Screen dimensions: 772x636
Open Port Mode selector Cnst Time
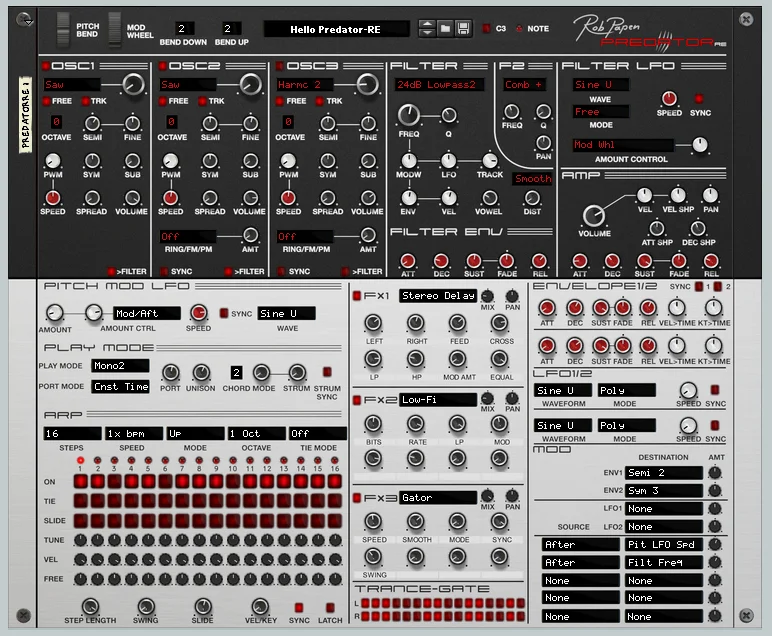click(120, 386)
